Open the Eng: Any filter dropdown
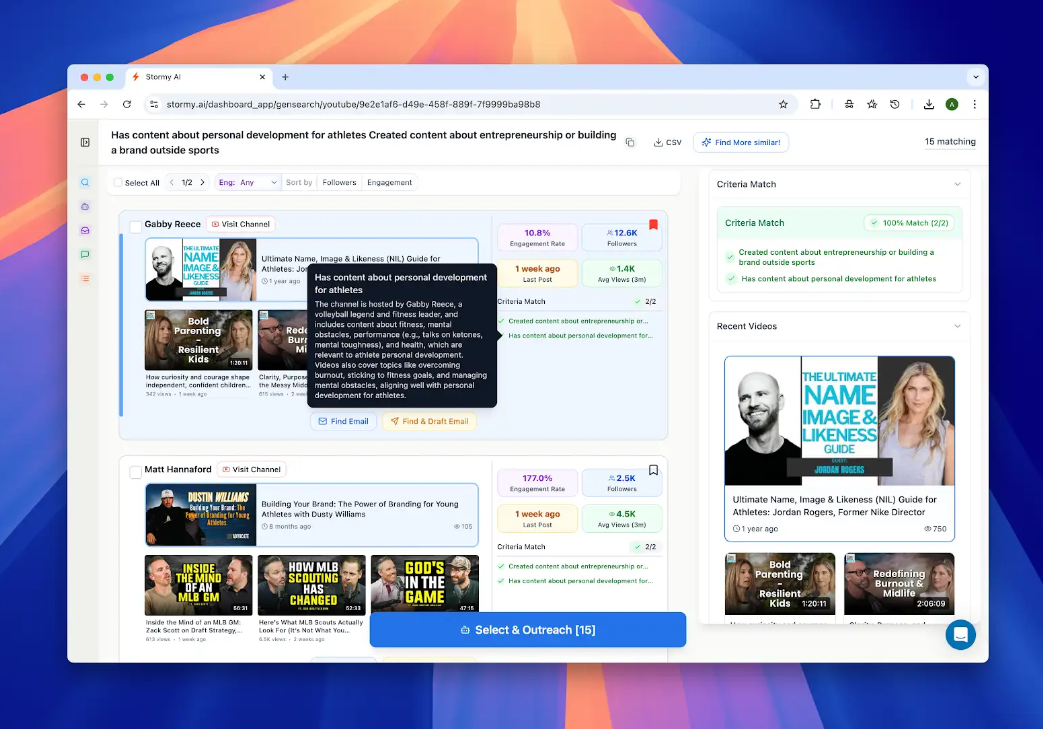 click(247, 182)
